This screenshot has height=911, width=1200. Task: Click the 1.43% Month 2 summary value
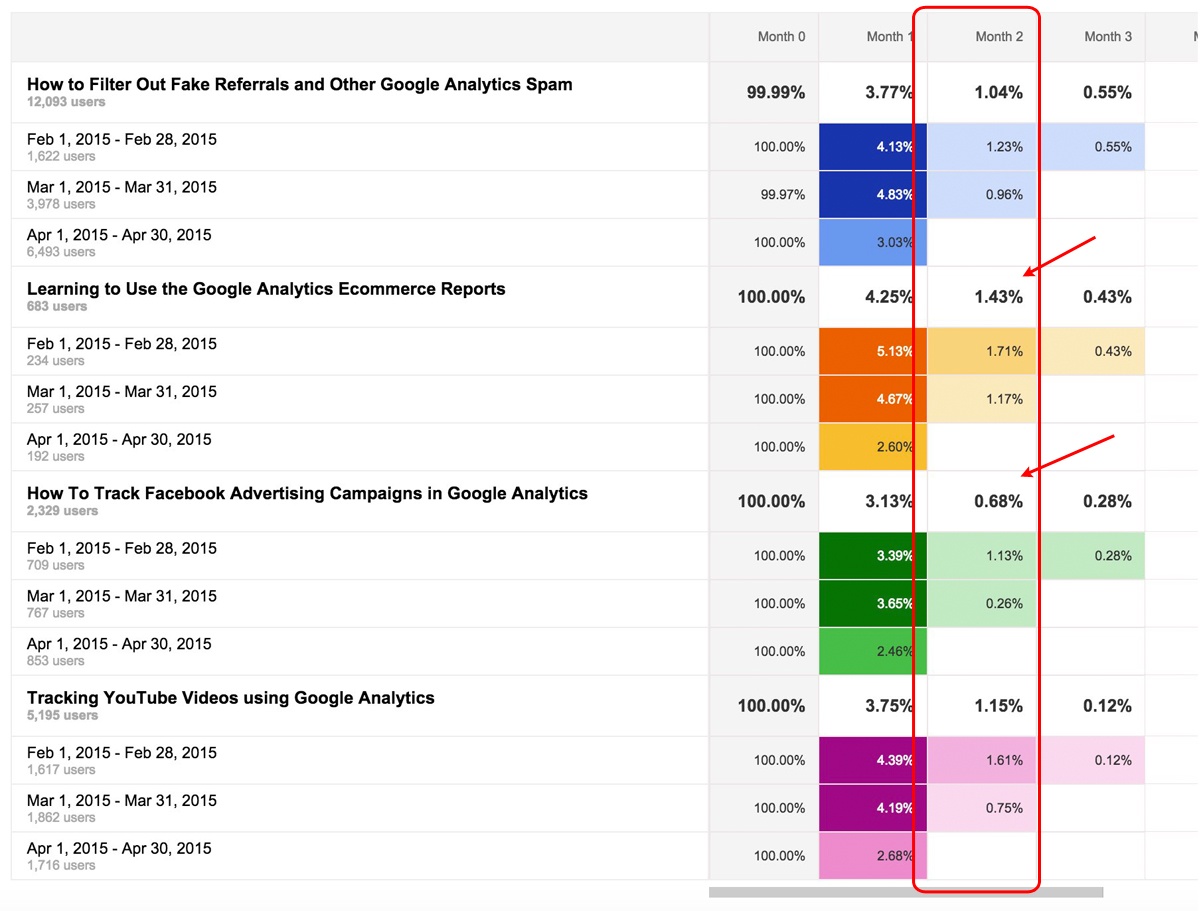click(x=998, y=297)
